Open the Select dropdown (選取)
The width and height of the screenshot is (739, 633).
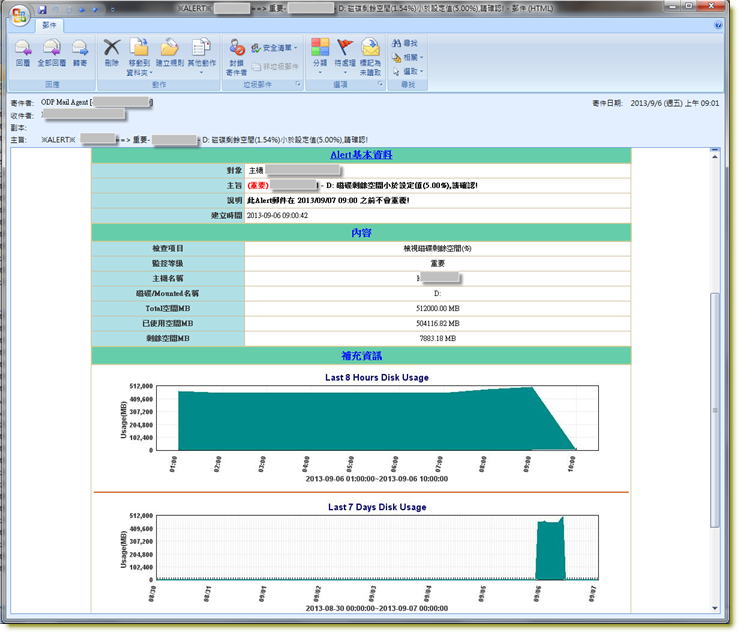point(408,72)
